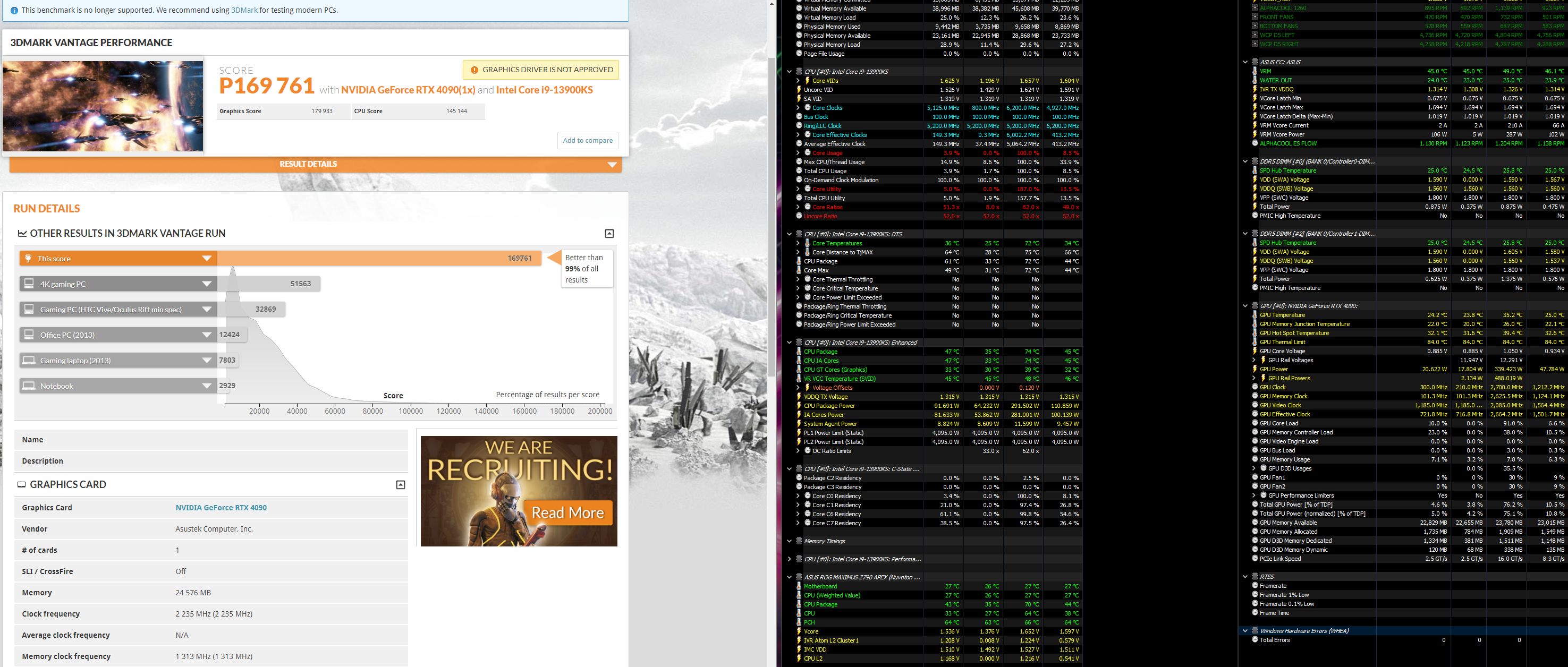The height and width of the screenshot is (667, 1568).
Task: Expand the CPU Performa... sensor group
Action: tap(790, 559)
